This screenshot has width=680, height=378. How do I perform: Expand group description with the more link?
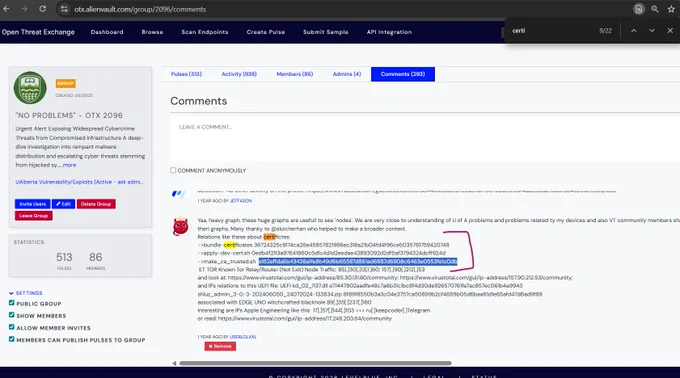(x=69, y=165)
